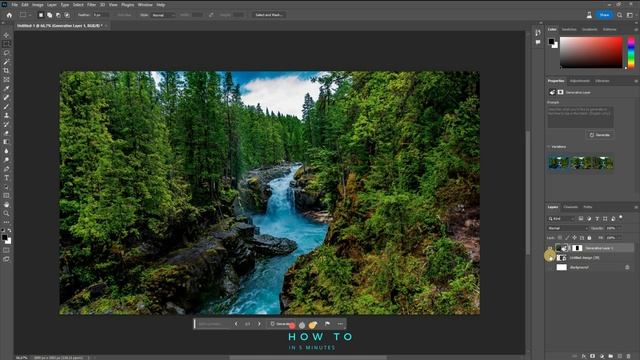Open the File menu

[14, 5]
